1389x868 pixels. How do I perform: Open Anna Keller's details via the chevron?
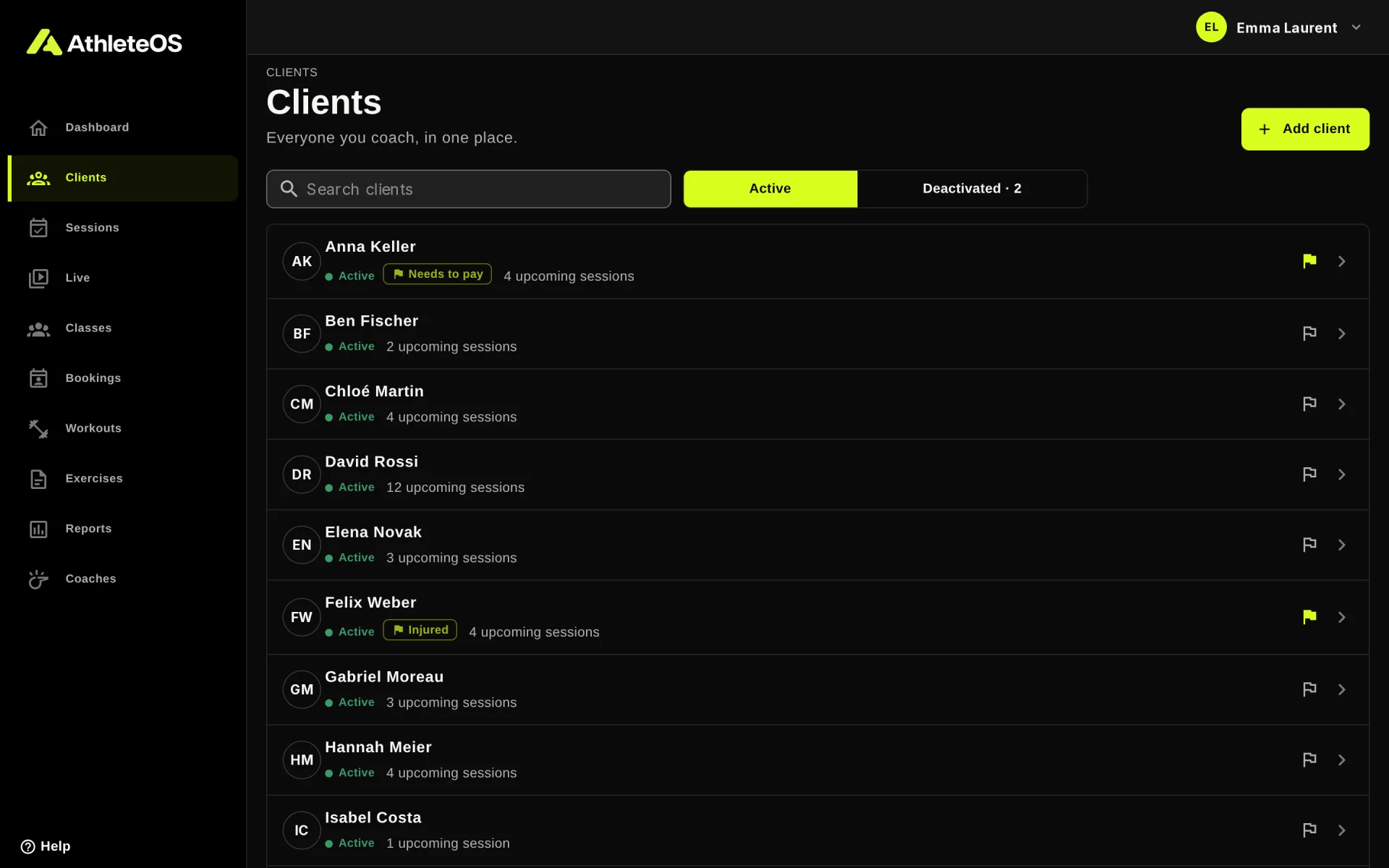(1342, 261)
